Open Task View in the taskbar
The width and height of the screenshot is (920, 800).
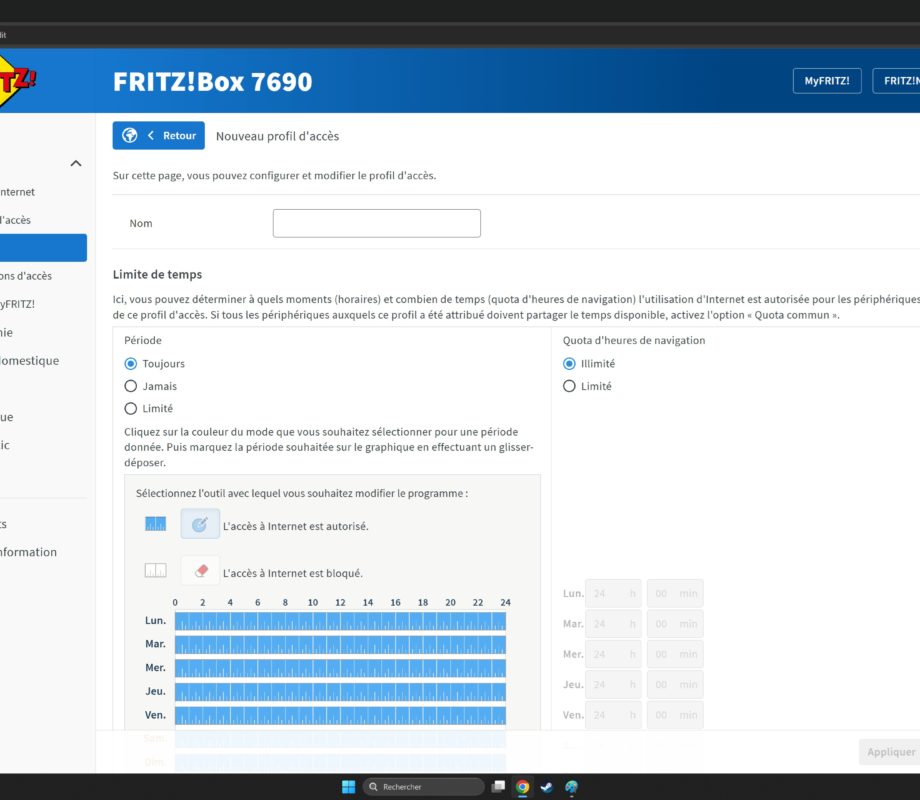pos(499,787)
